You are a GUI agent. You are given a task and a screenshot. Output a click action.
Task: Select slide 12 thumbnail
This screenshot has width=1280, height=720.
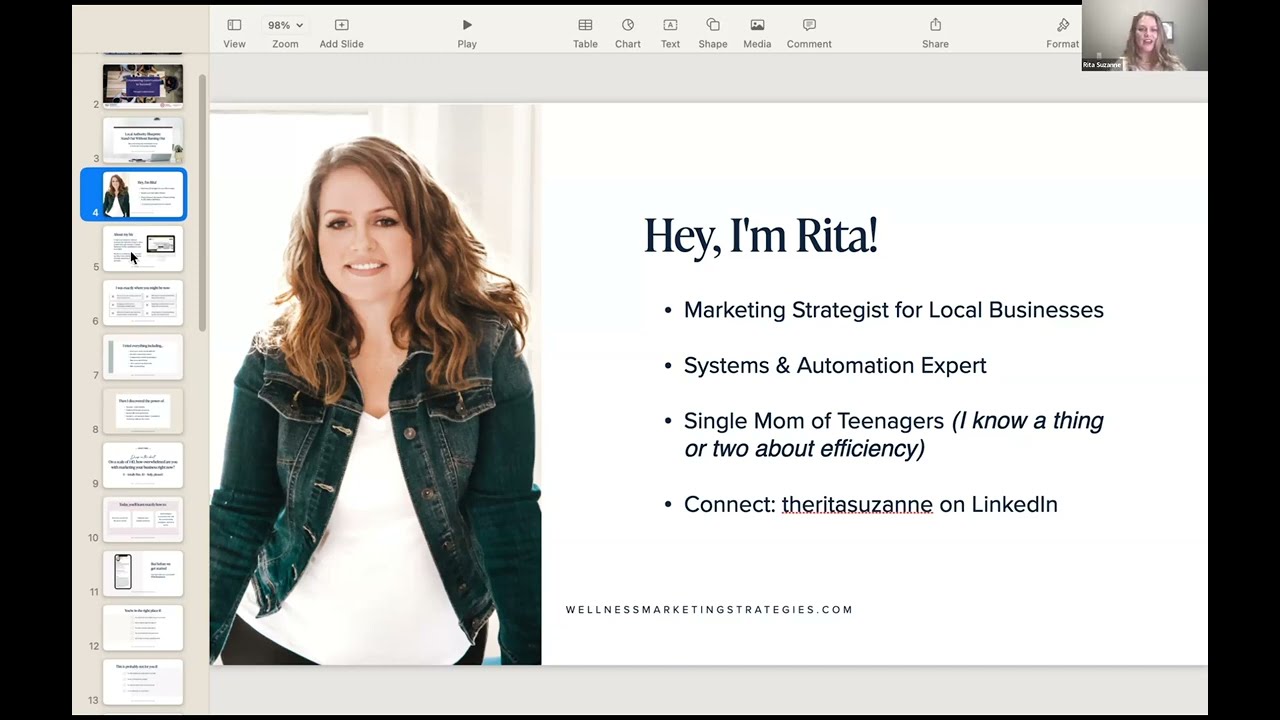coord(143,627)
